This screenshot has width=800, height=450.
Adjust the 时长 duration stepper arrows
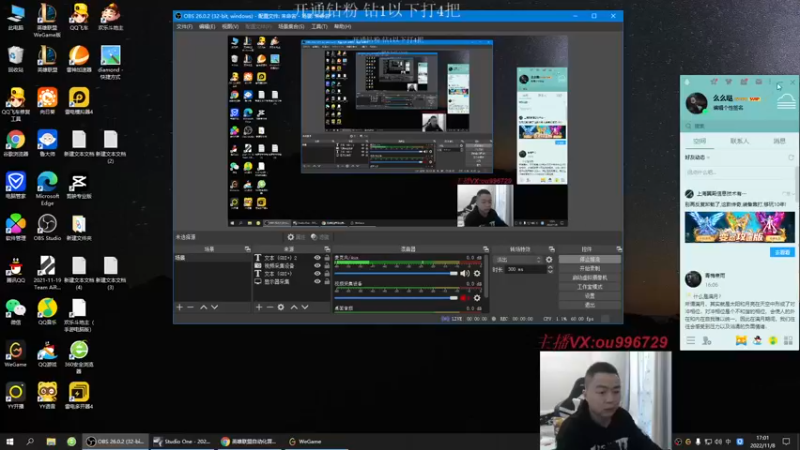coord(550,269)
